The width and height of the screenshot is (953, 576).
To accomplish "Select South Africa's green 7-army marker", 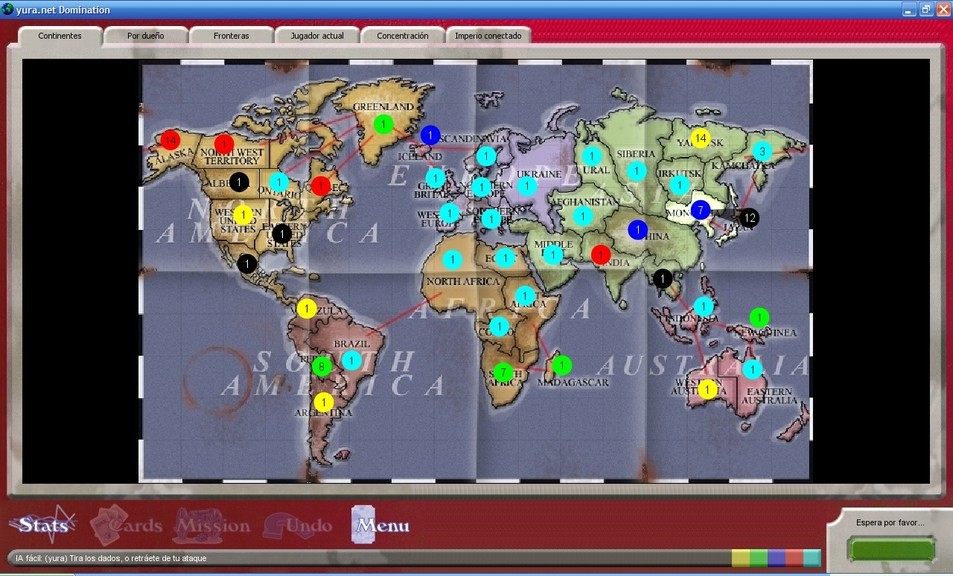I will [503, 372].
